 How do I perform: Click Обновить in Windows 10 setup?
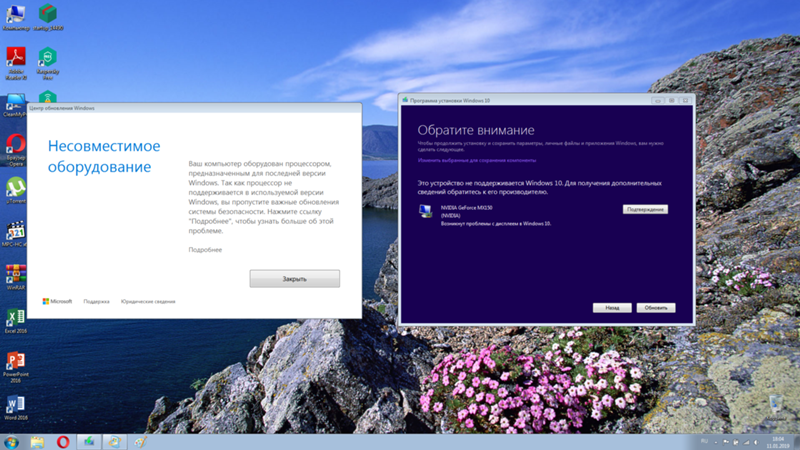coord(656,308)
